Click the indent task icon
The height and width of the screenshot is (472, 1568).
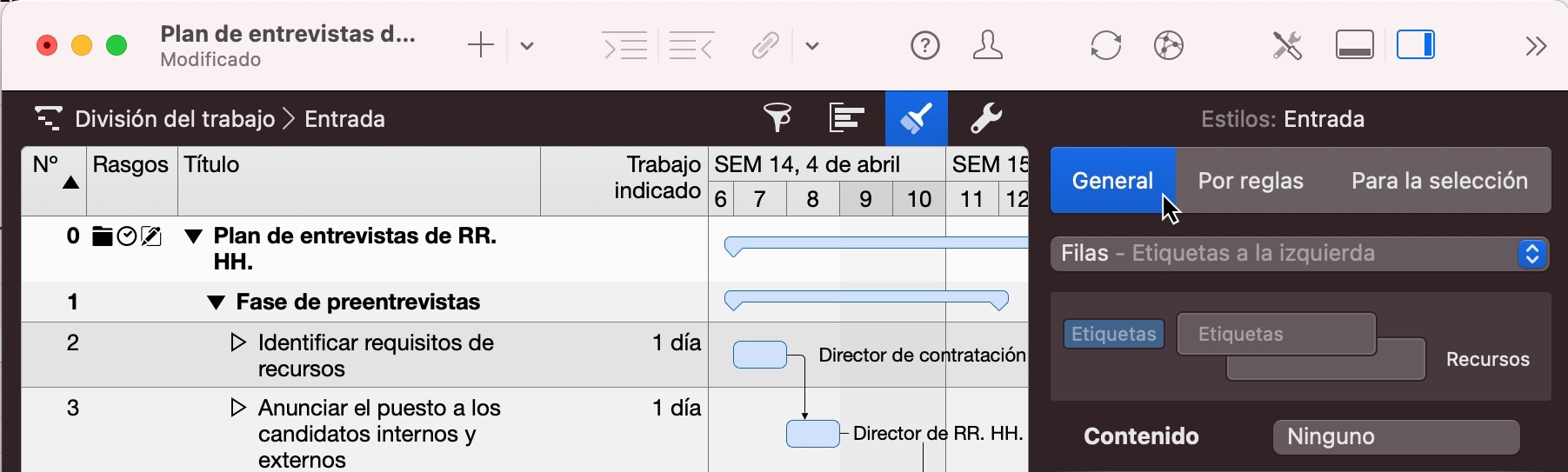click(x=625, y=45)
